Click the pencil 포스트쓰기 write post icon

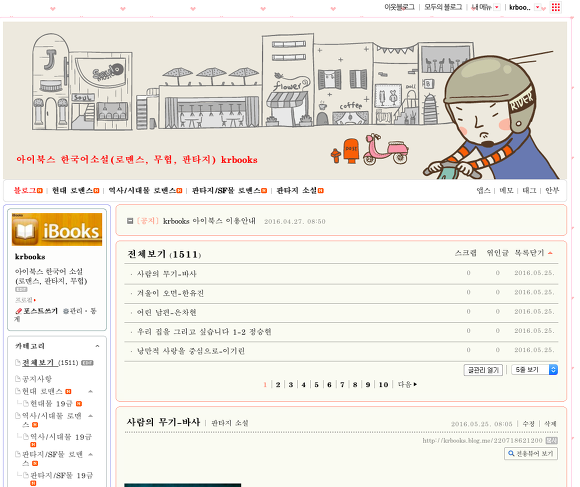[18, 311]
